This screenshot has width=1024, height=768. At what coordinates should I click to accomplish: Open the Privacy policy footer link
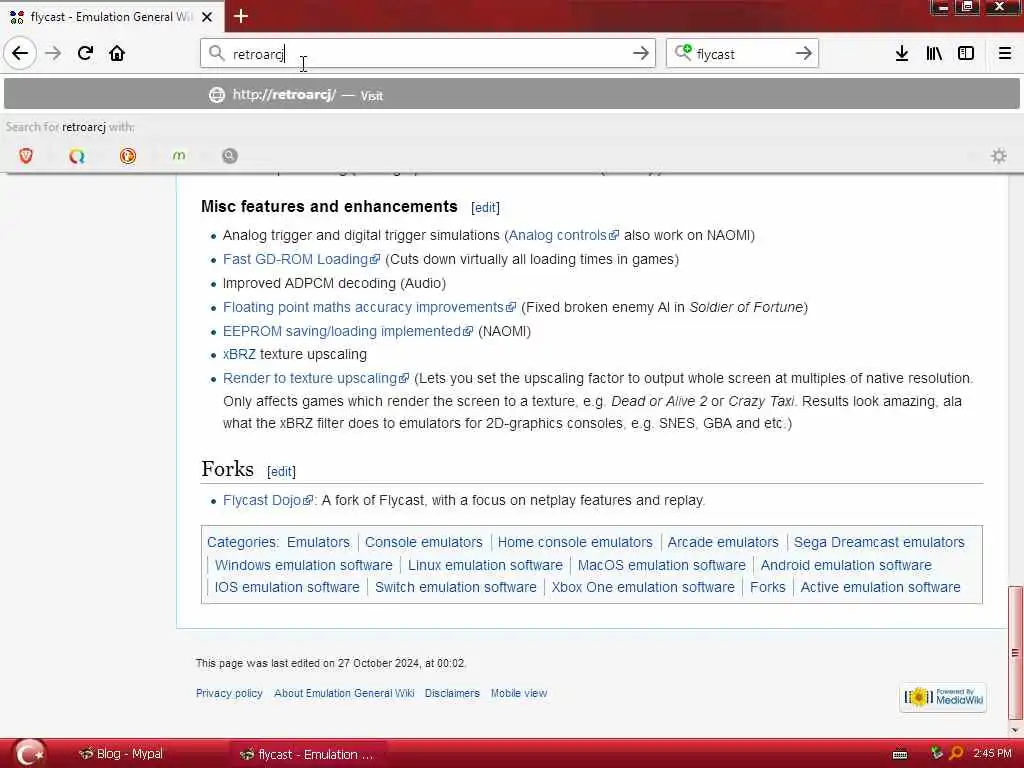pos(229,693)
